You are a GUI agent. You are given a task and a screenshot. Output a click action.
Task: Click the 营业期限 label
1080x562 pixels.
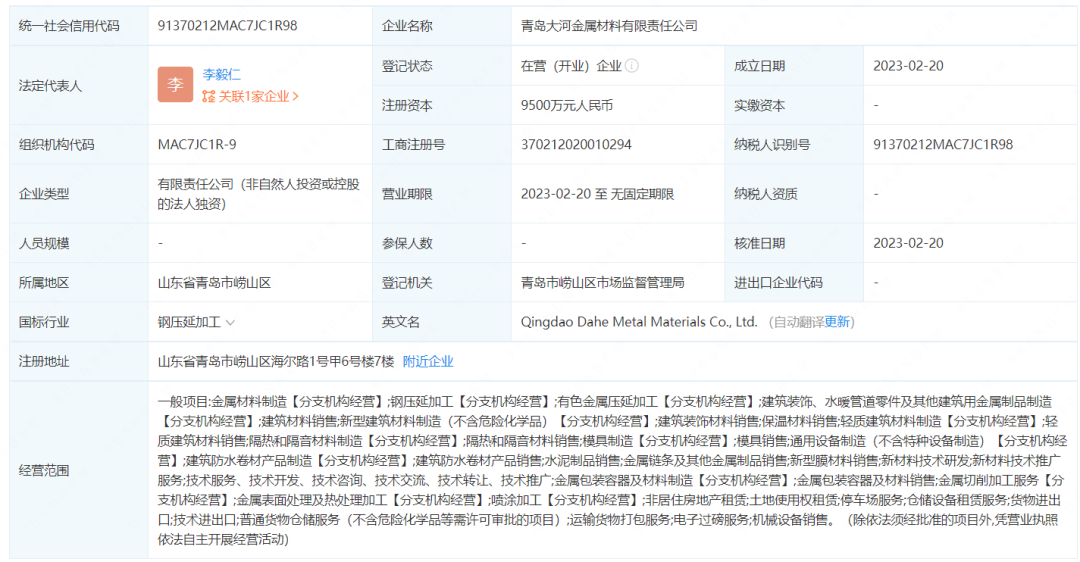coord(407,194)
